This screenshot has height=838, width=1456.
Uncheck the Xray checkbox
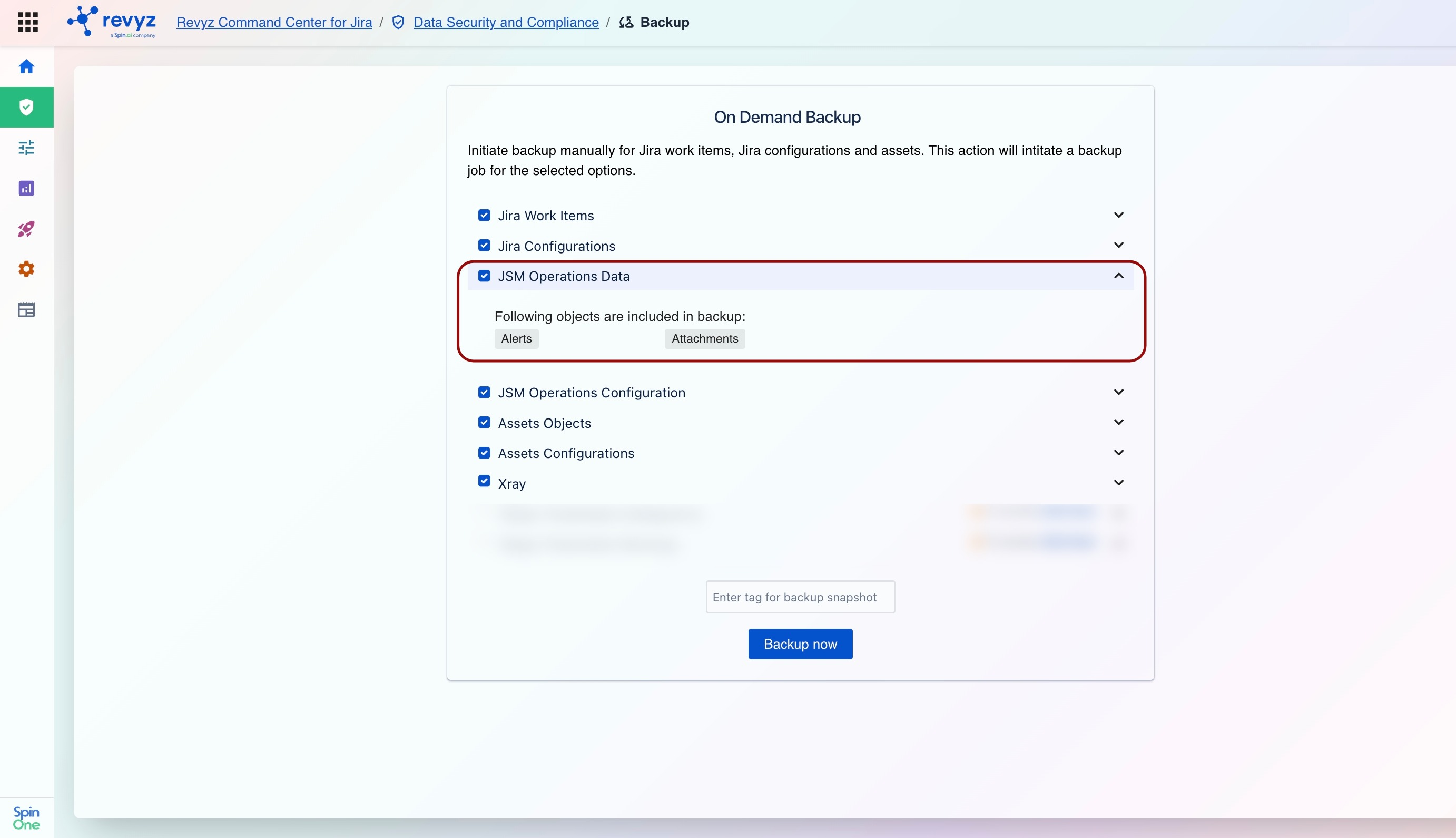point(485,481)
